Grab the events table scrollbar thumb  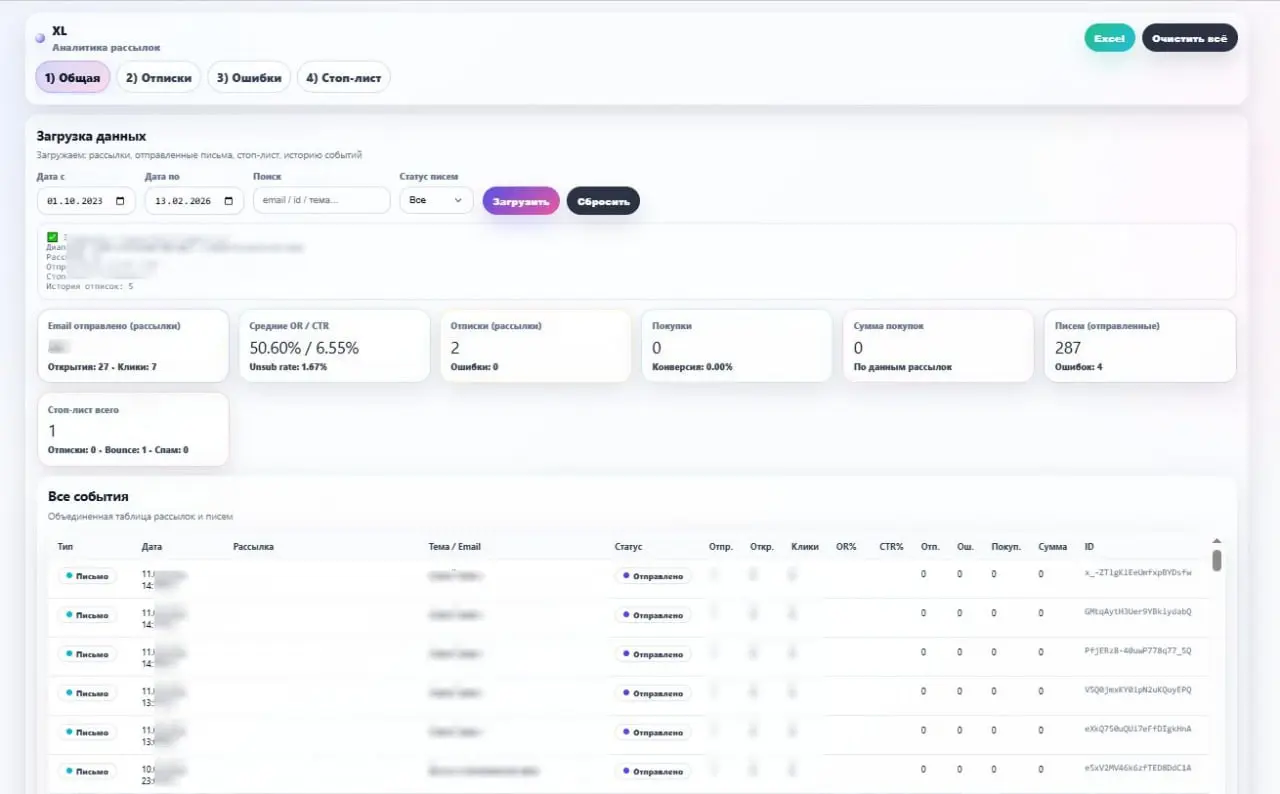pos(1217,560)
